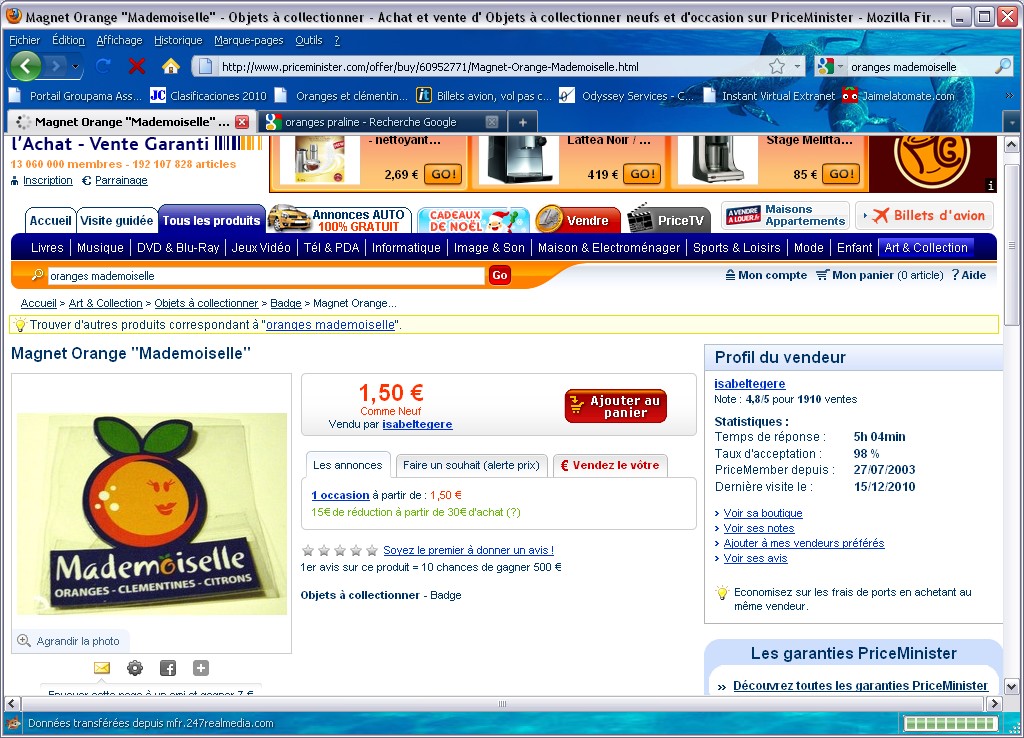Open the Visite guidée tab
The width and height of the screenshot is (1024, 738).
117,221
